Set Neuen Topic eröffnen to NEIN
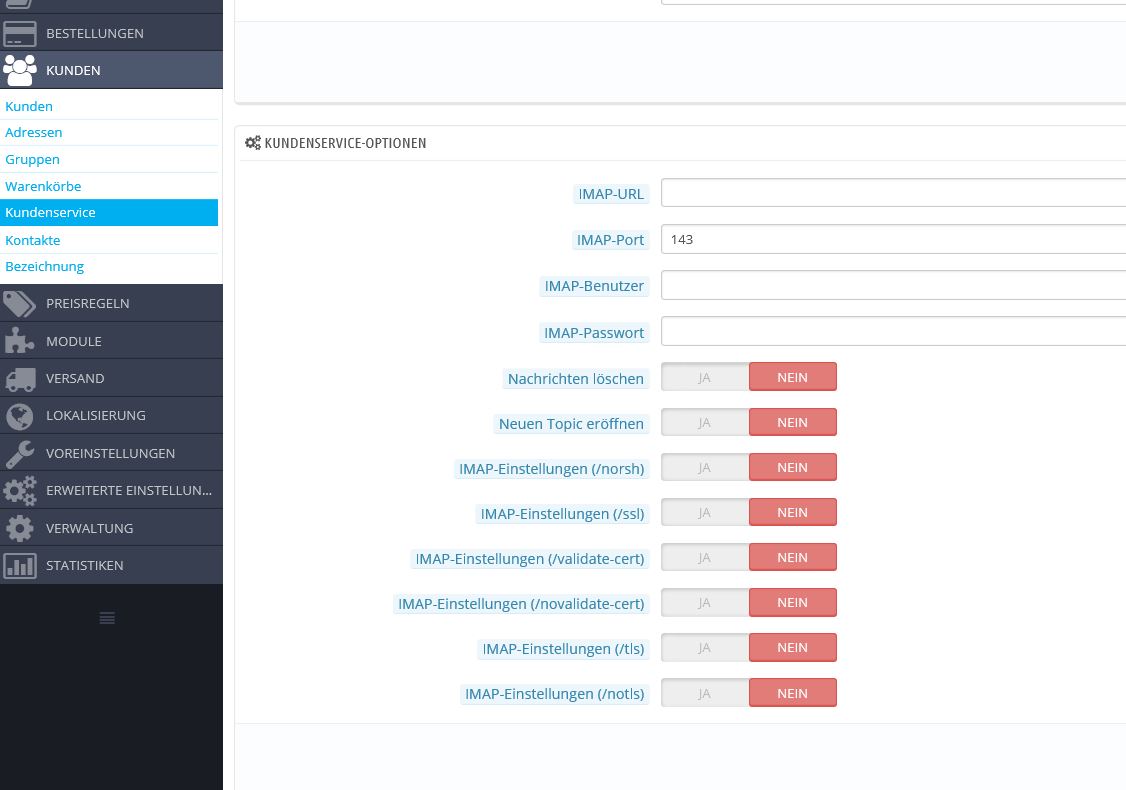Screen dimensions: 1126x790 coord(793,422)
